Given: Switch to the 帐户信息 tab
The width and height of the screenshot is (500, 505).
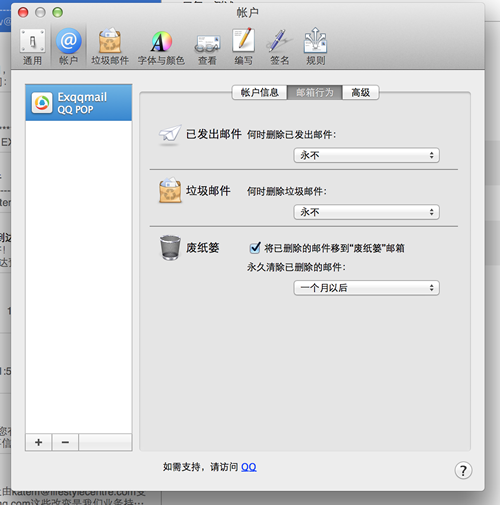Looking at the screenshot, I should click(259, 92).
